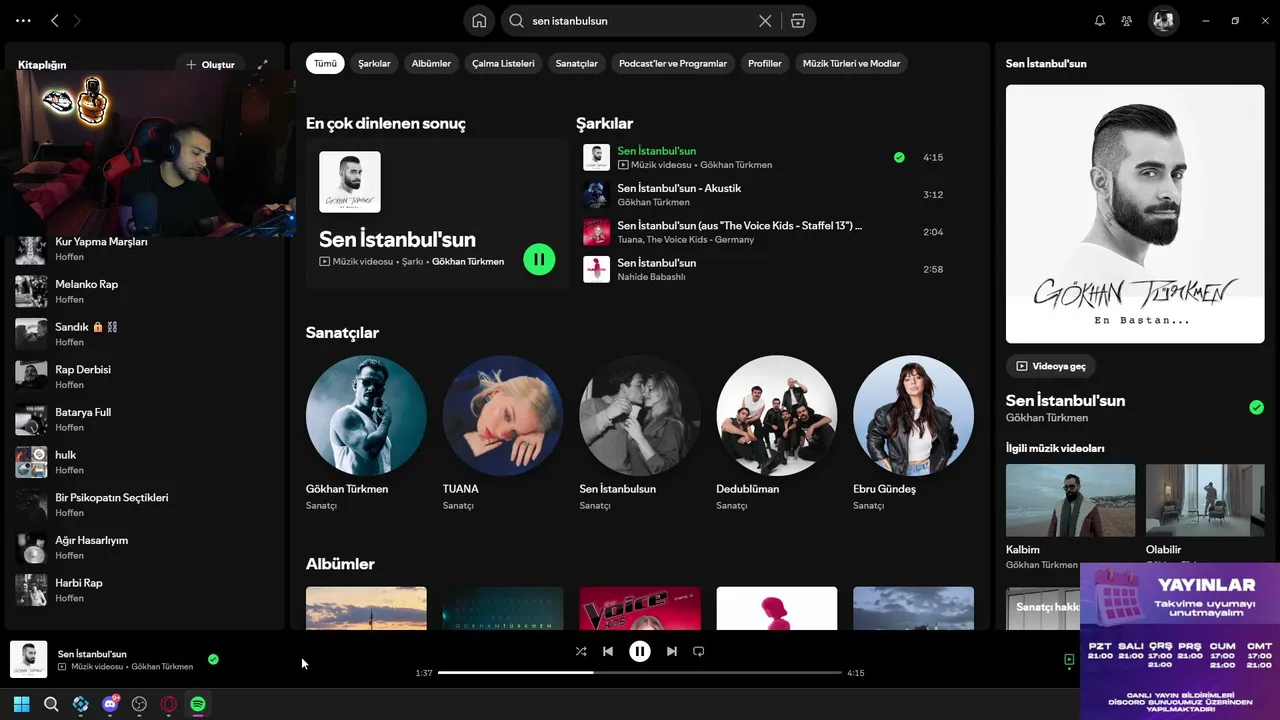1280x720 pixels.
Task: Go forward with the right arrow
Action: pos(77,20)
